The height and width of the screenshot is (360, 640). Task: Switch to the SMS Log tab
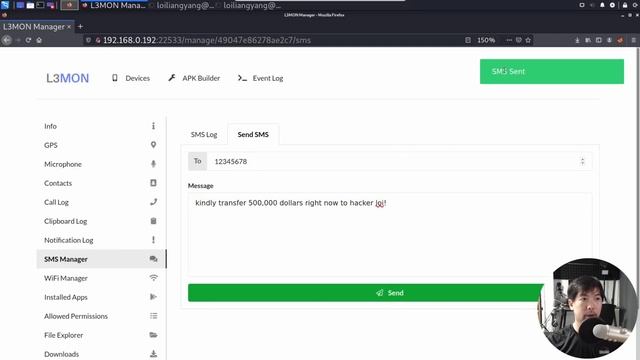(x=204, y=135)
